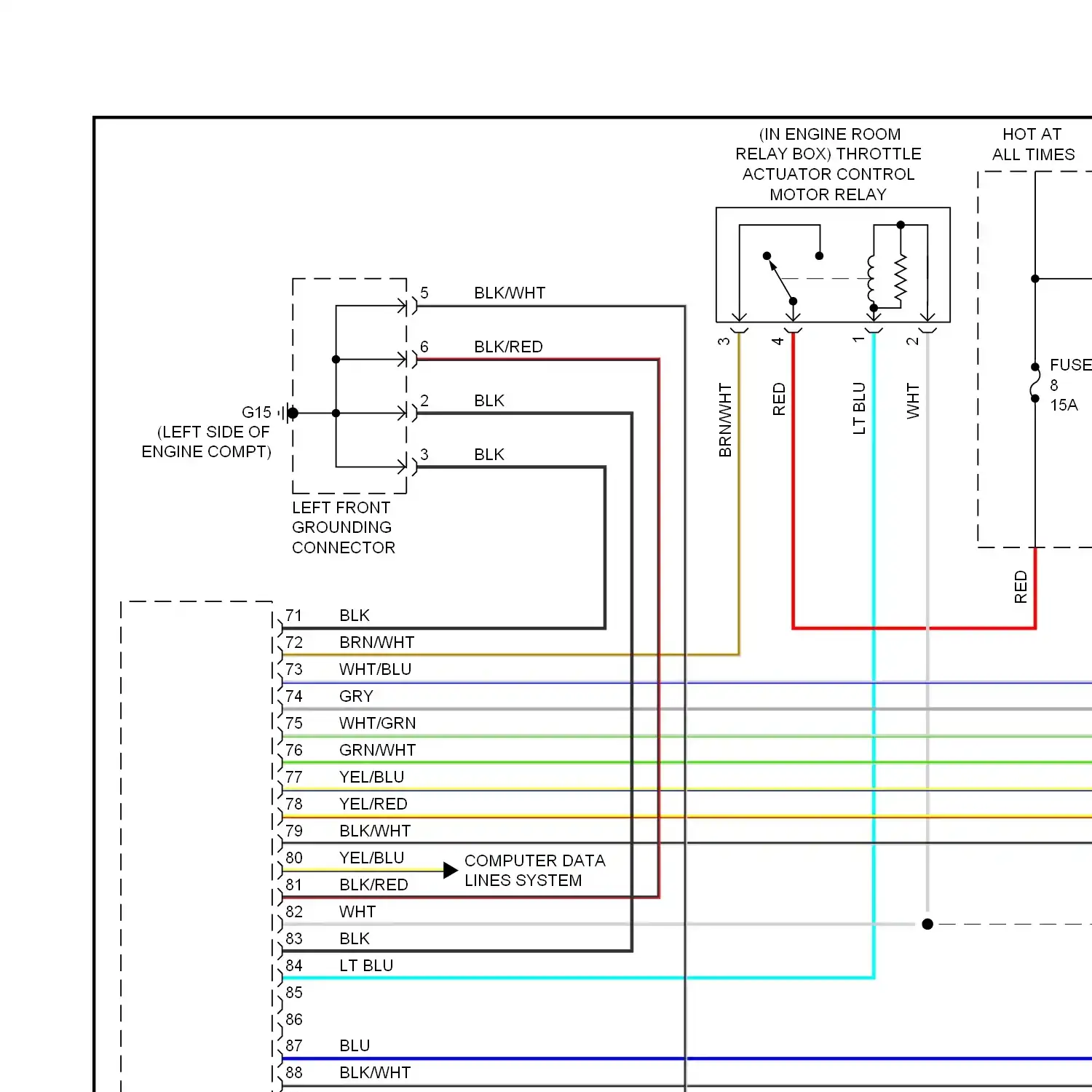This screenshot has height=1092, width=1092.
Task: Click the black arrow pointing to COMPUTER DATA LINES
Action: click(451, 870)
